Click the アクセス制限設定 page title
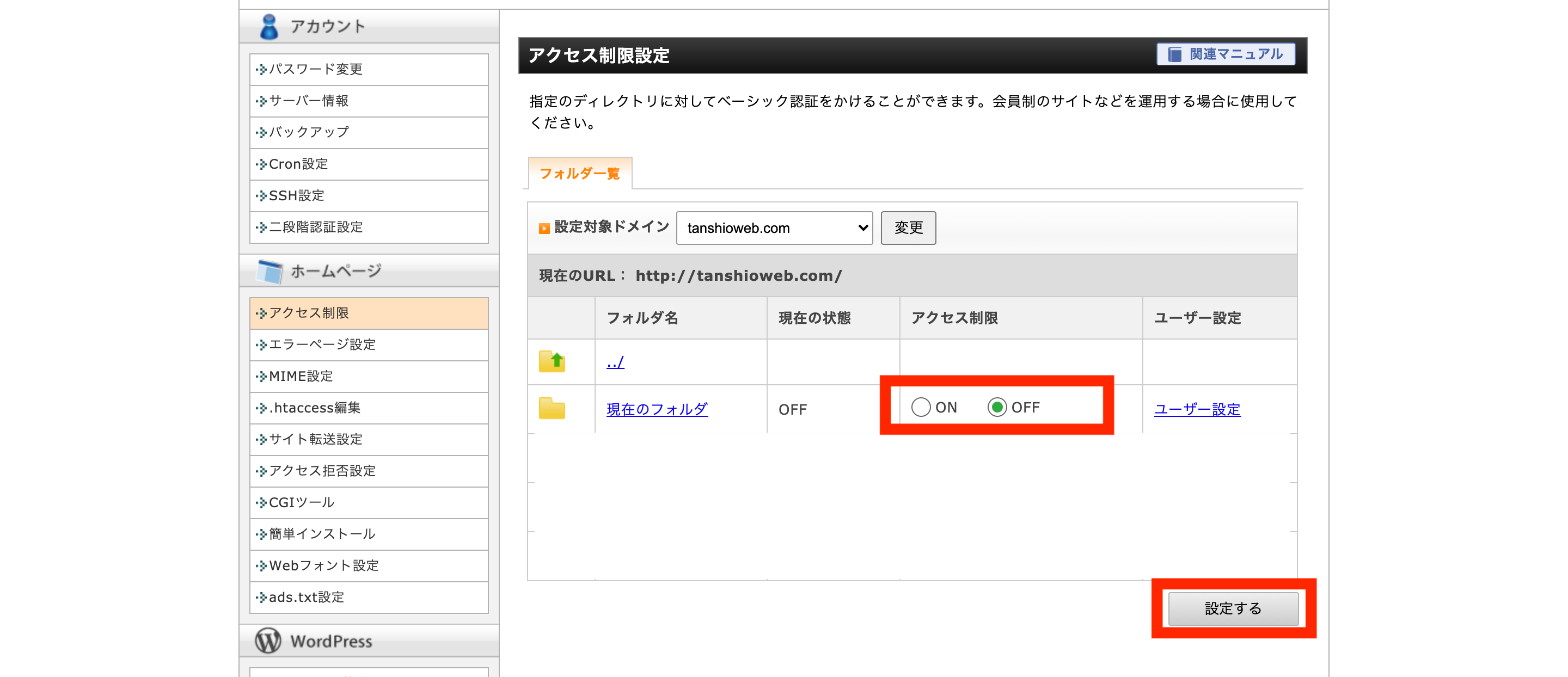The width and height of the screenshot is (1568, 677). [x=598, y=56]
